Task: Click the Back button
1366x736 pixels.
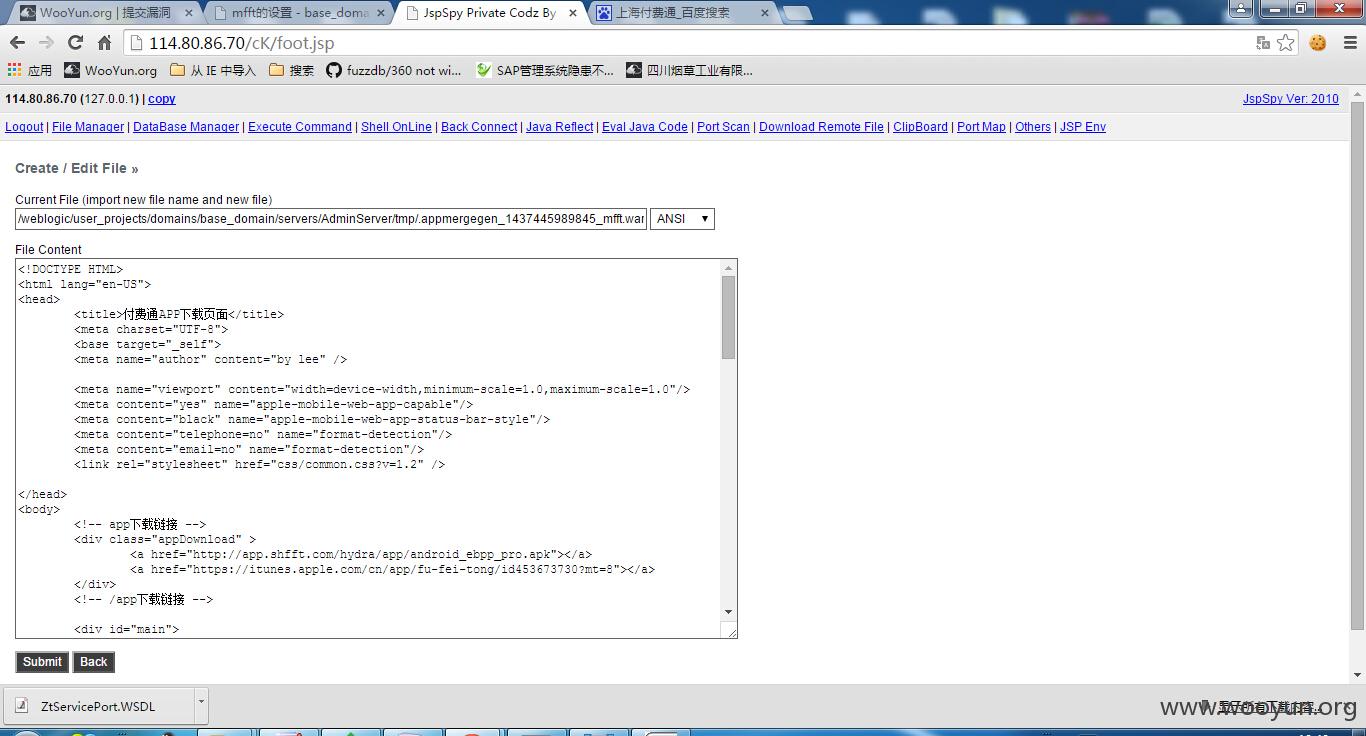Action: [x=94, y=662]
